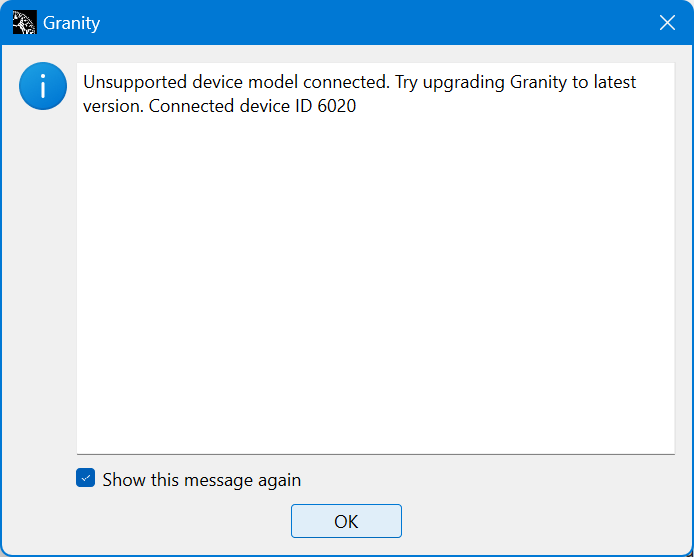The height and width of the screenshot is (557, 694).
Task: Click the empty blue title bar area
Action: (x=376, y=23)
